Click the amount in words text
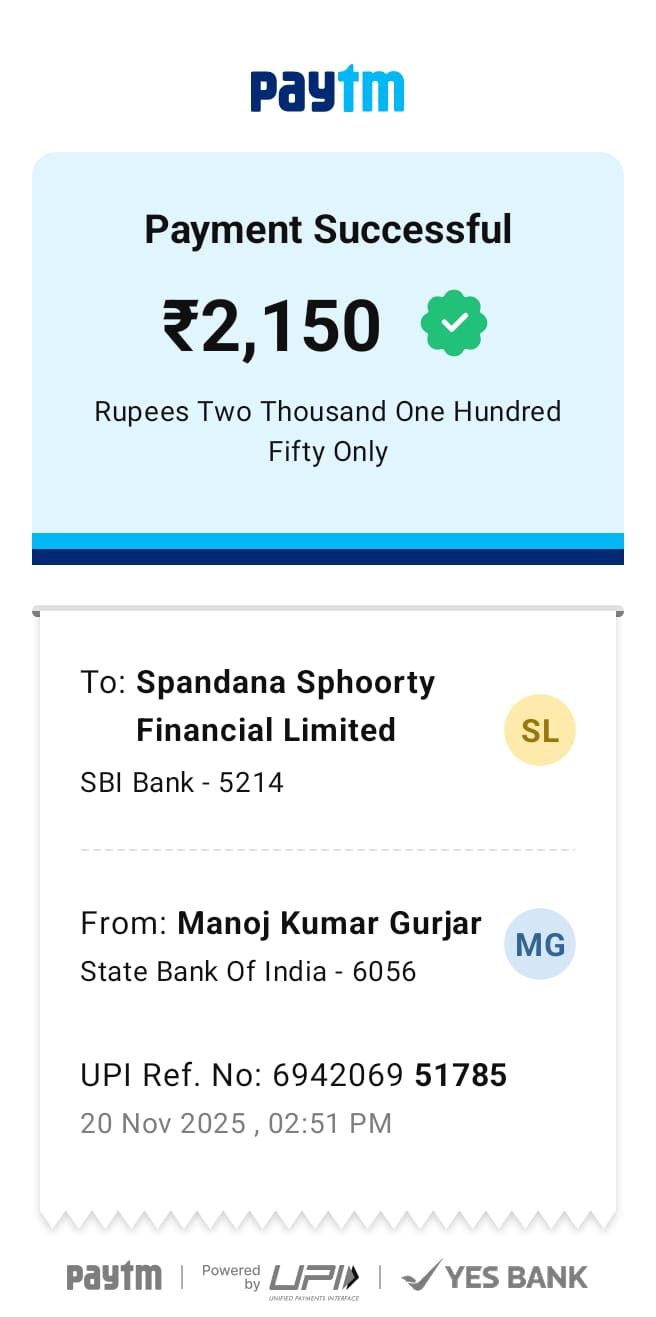 pyautogui.click(x=328, y=431)
